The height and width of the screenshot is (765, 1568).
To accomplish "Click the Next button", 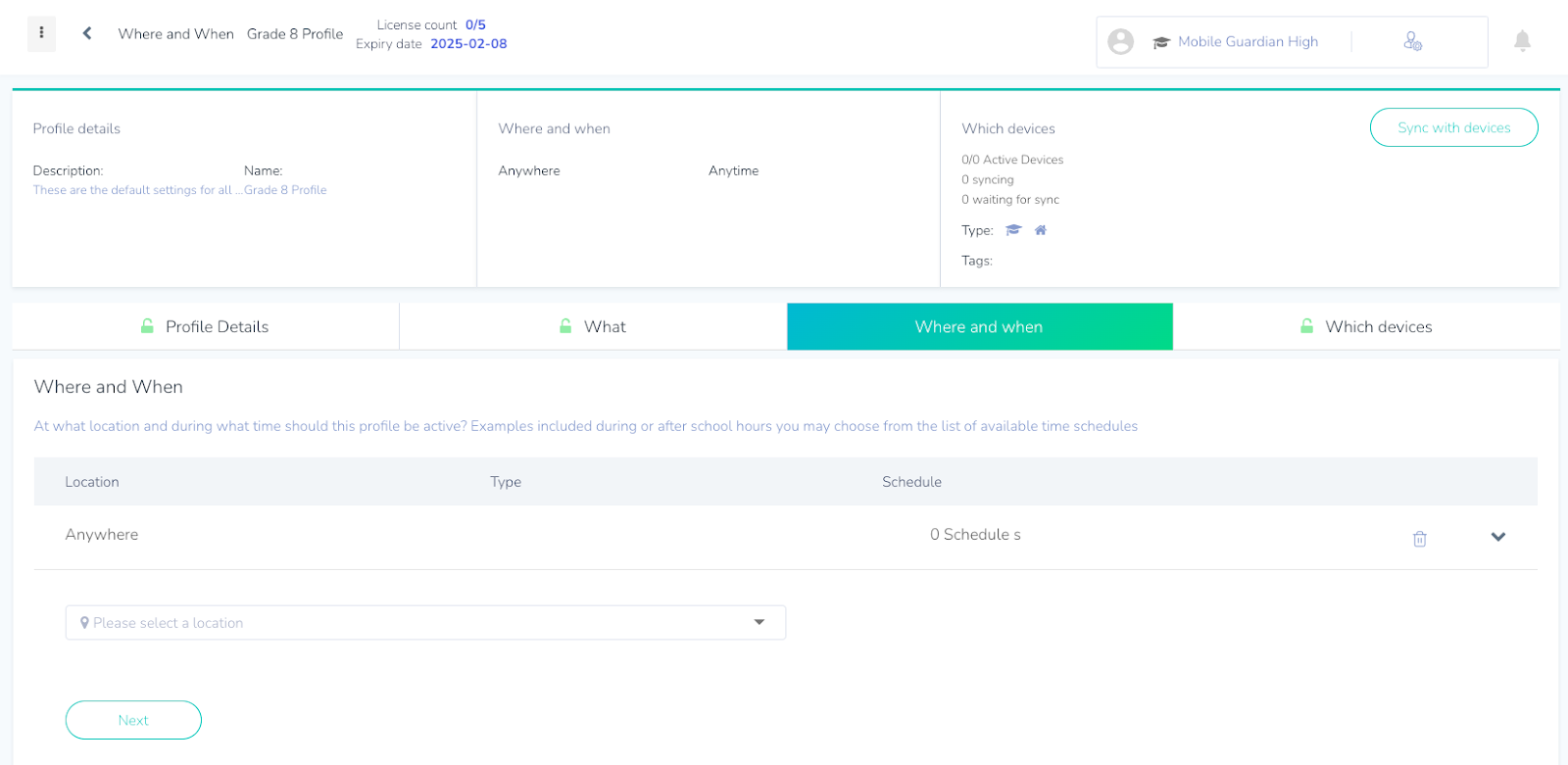I will 133,720.
